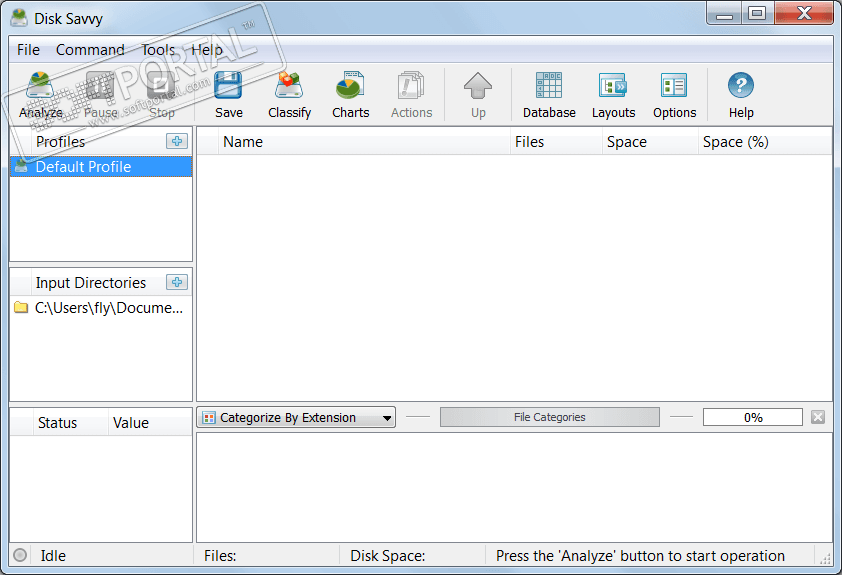Open the Help menu
842x575 pixels.
click(207, 50)
